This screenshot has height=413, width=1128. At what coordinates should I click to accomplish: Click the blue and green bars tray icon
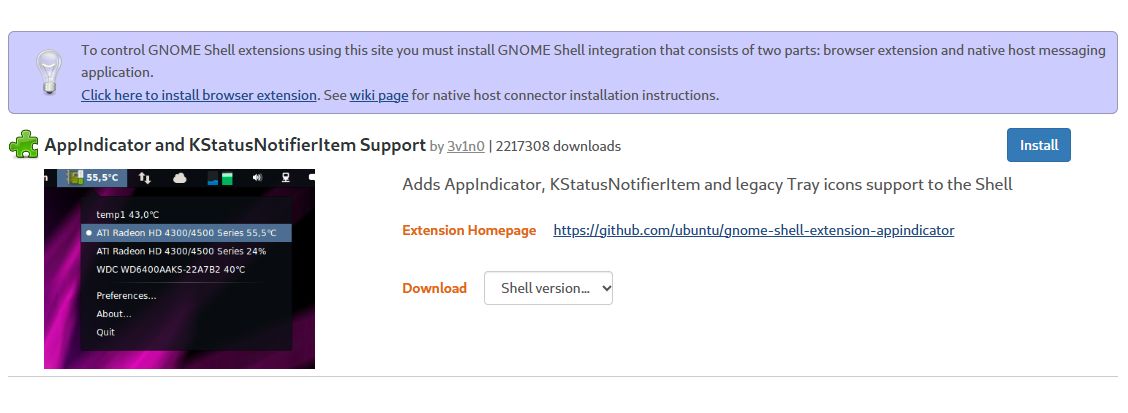[220, 178]
